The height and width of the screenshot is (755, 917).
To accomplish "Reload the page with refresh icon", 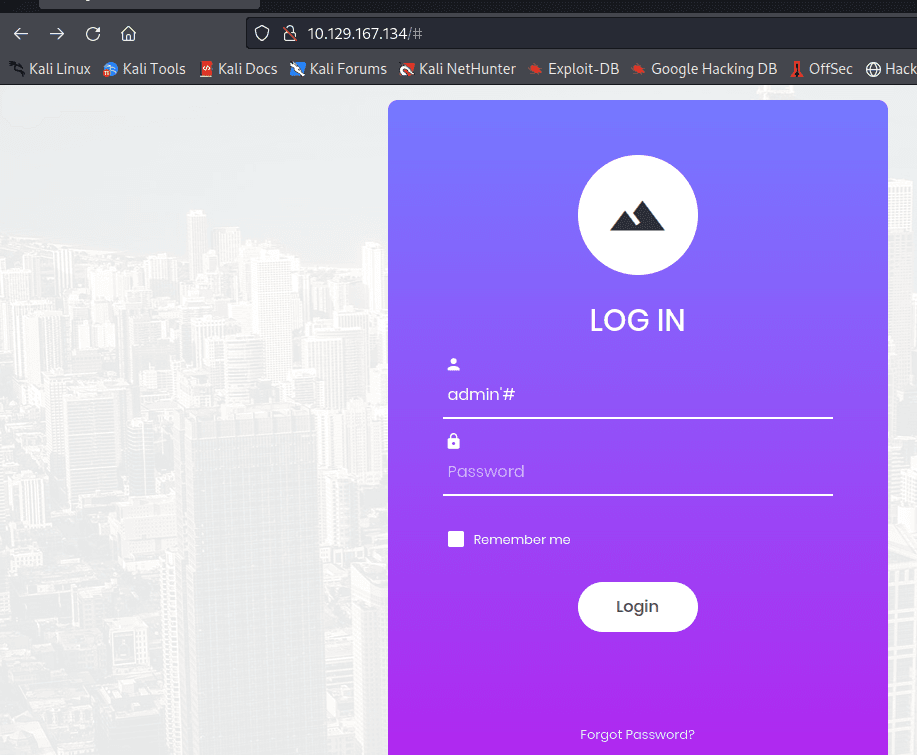I will [93, 34].
